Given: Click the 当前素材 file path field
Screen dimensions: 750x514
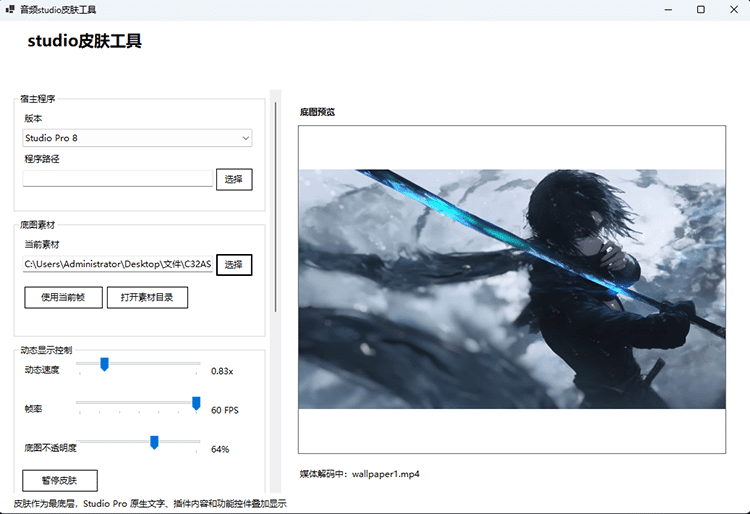Looking at the screenshot, I should click(x=117, y=264).
